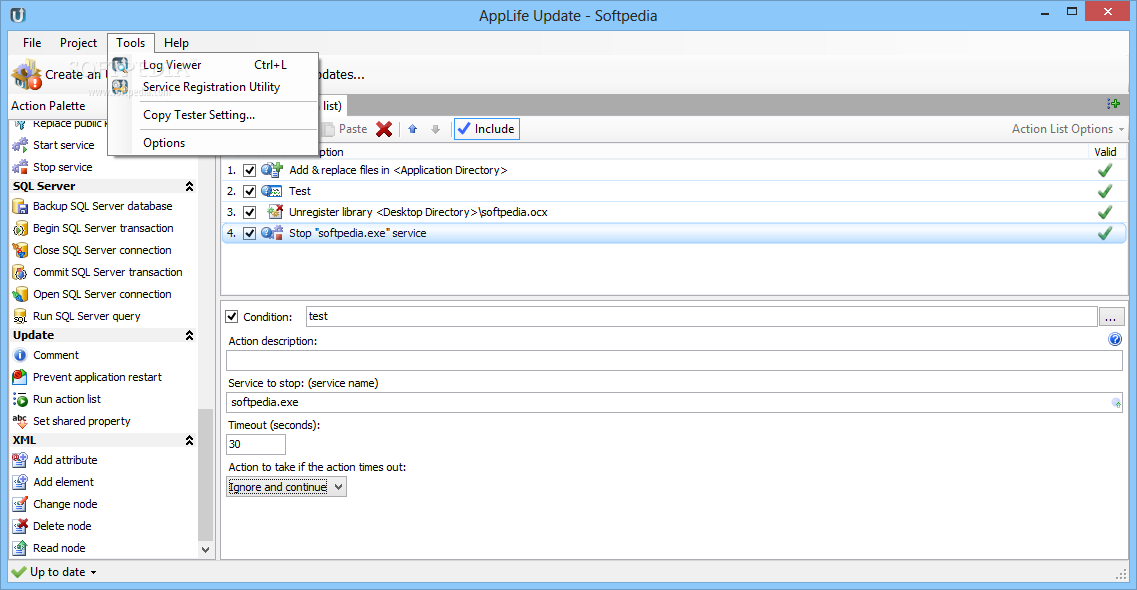Select the Open SQL Server connection icon
Image resolution: width=1137 pixels, height=590 pixels.
tap(20, 294)
